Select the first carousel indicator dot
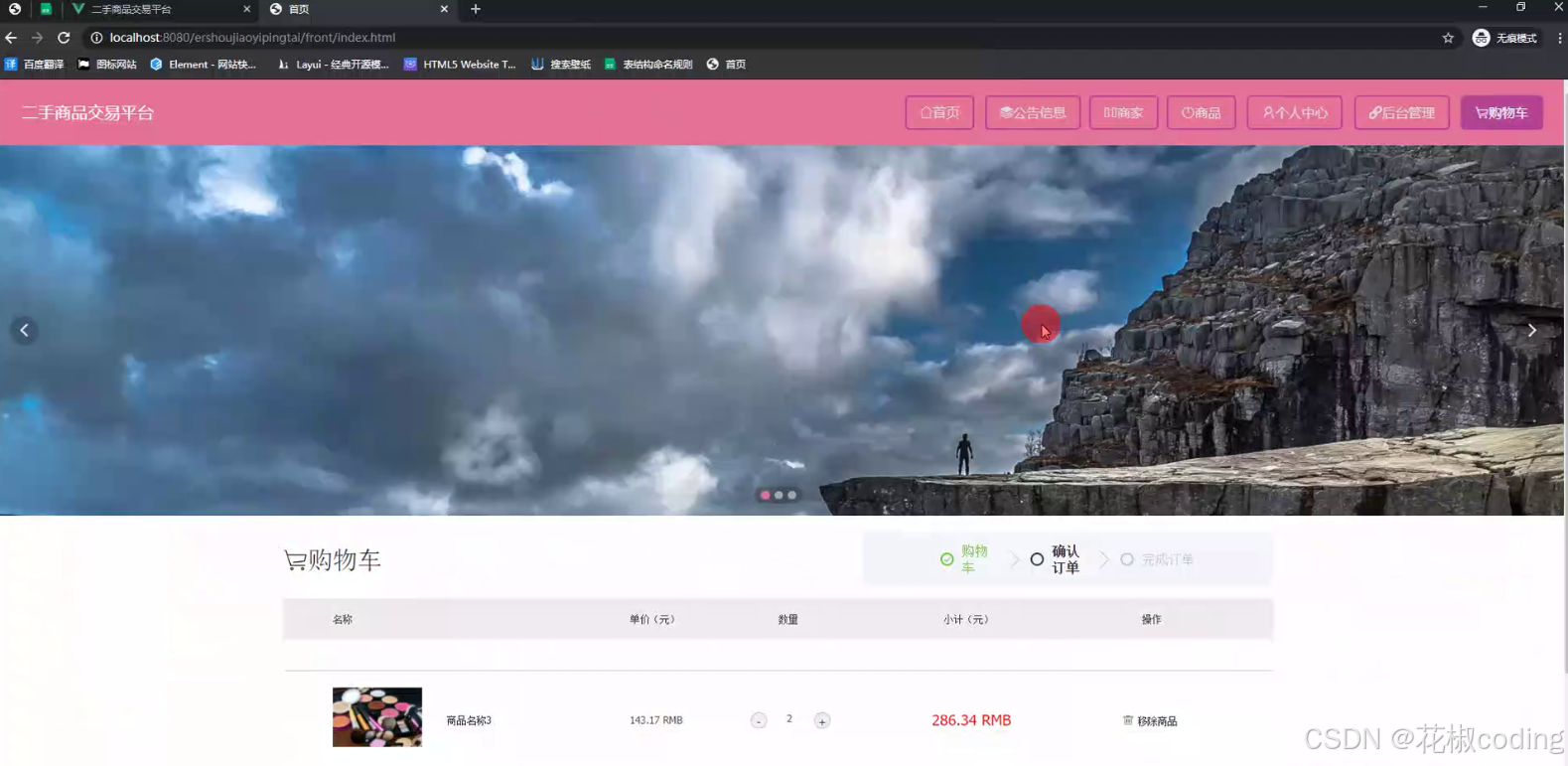 (765, 495)
